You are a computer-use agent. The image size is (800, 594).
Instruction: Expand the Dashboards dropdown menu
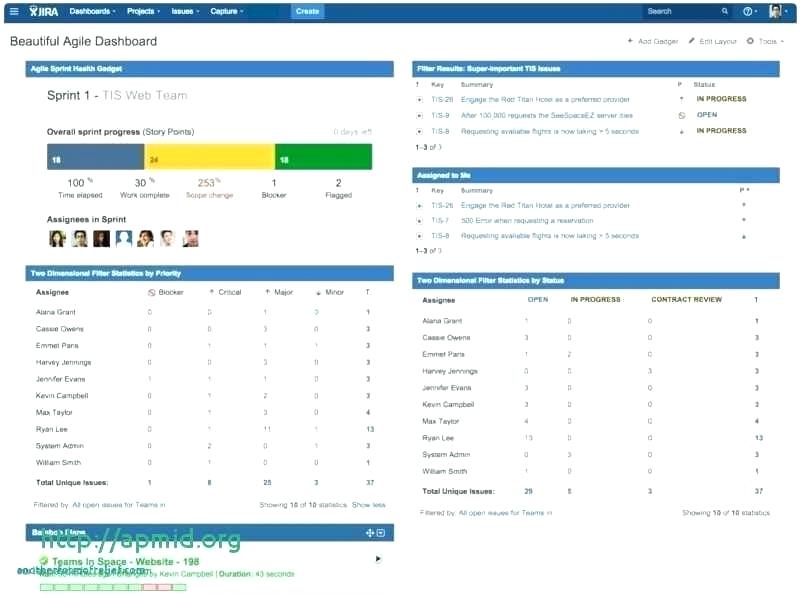pos(92,11)
